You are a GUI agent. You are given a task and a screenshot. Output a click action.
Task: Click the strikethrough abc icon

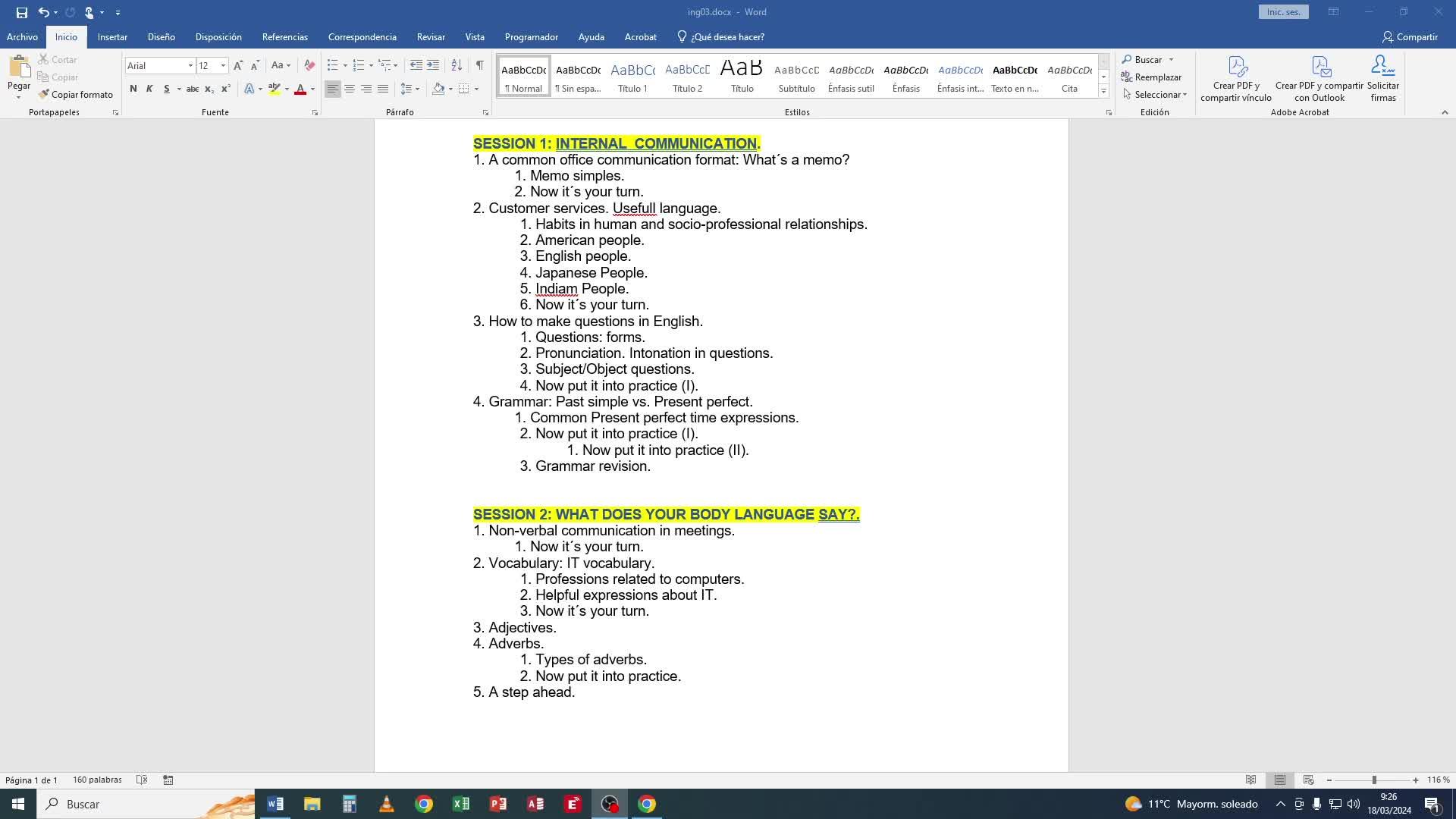pos(193,89)
